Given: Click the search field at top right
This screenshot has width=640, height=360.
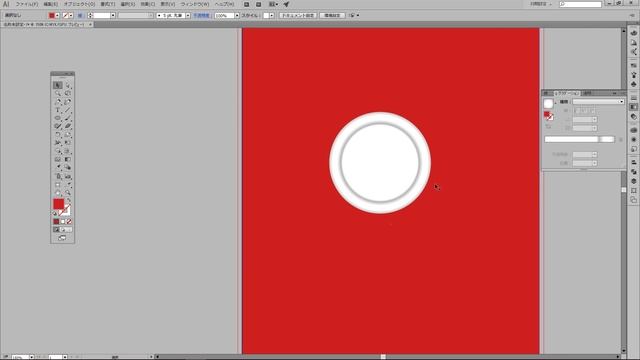Looking at the screenshot, I should 580,4.
